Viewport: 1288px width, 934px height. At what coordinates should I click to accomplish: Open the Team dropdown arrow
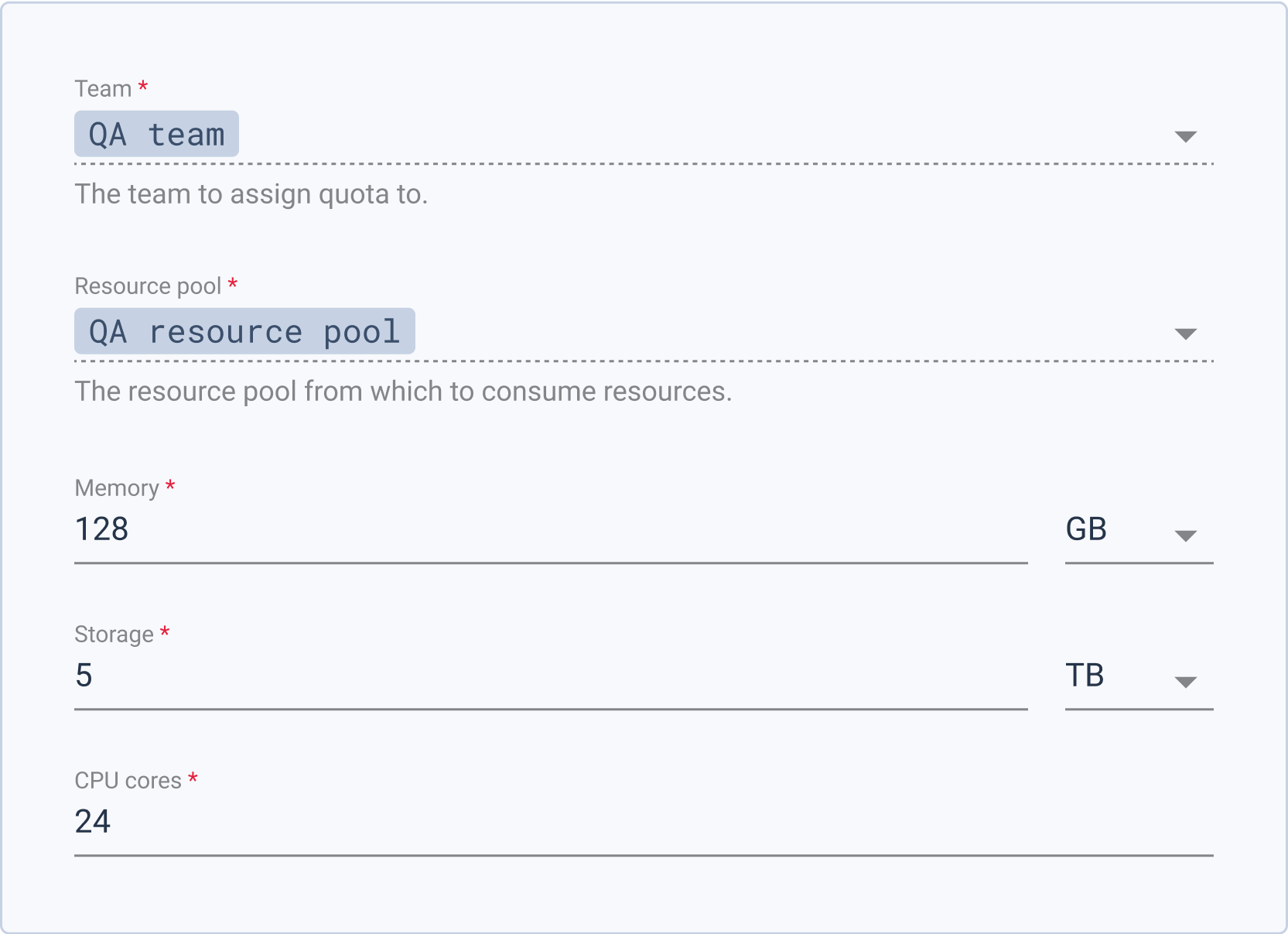(x=1185, y=137)
